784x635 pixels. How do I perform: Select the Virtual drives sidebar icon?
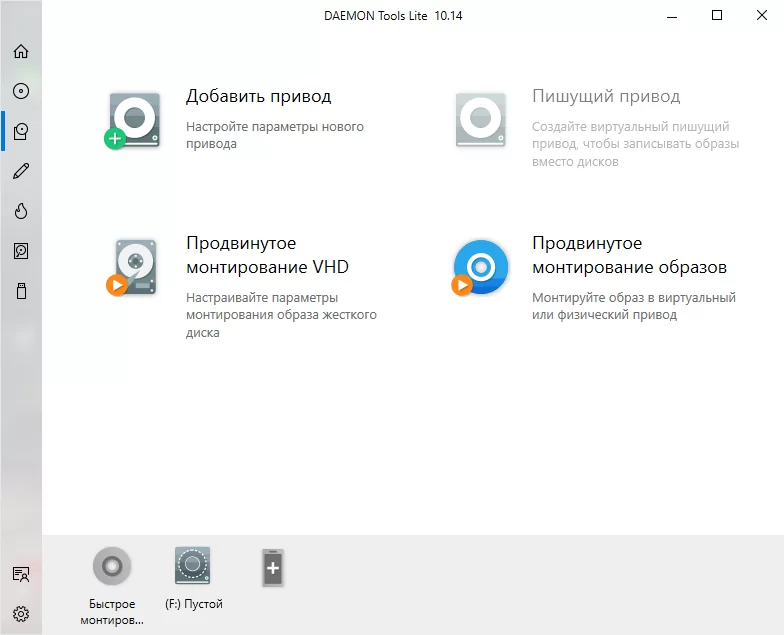pos(21,131)
